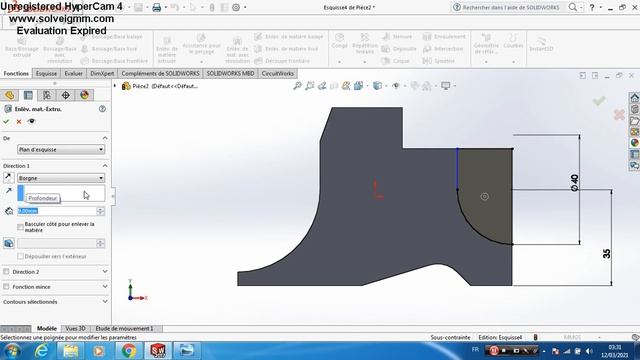Open the Etude de mouvement 1 tab
The image size is (640, 360).
pyautogui.click(x=124, y=328)
